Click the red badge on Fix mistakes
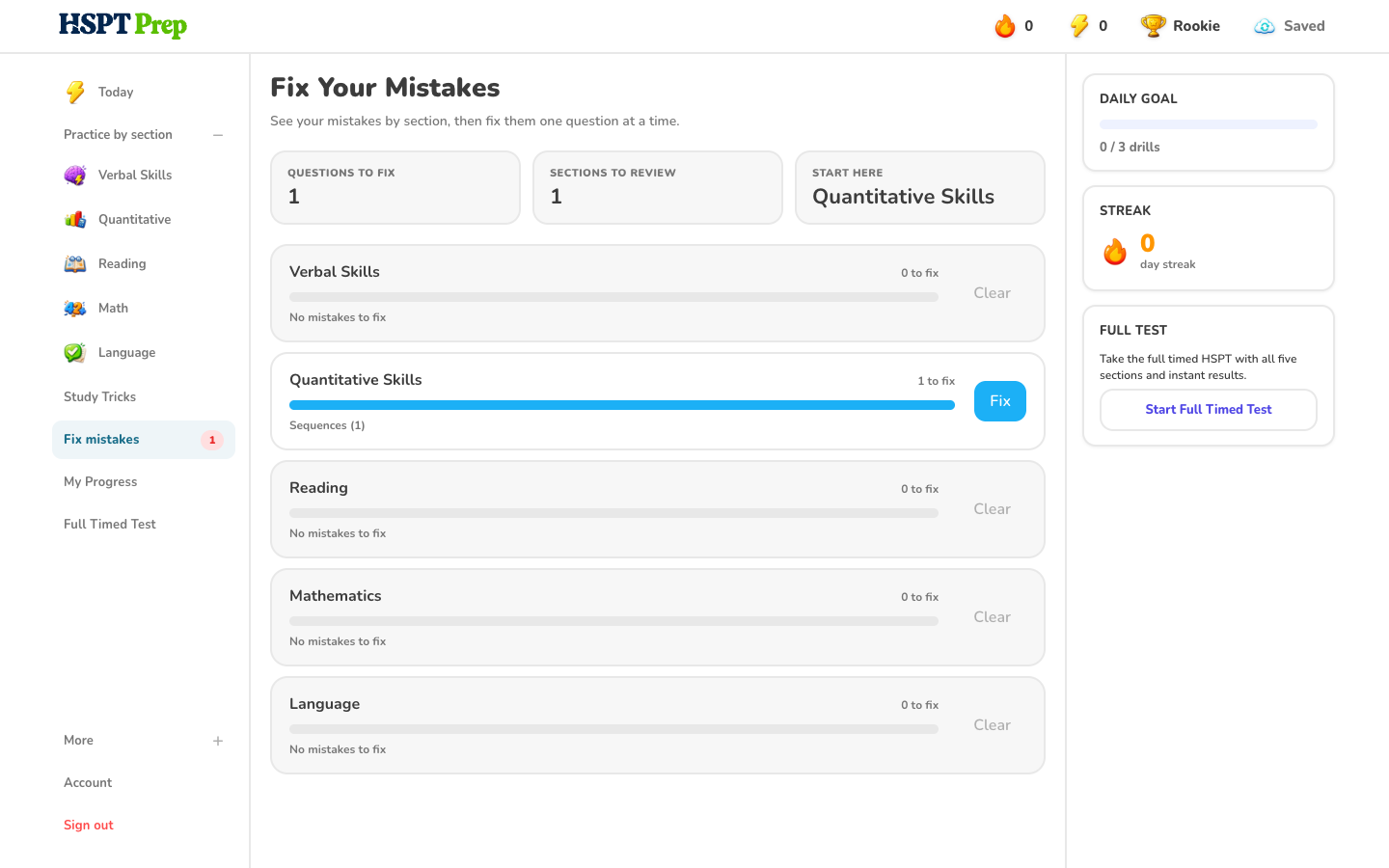Viewport: 1389px width, 868px height. coord(212,440)
